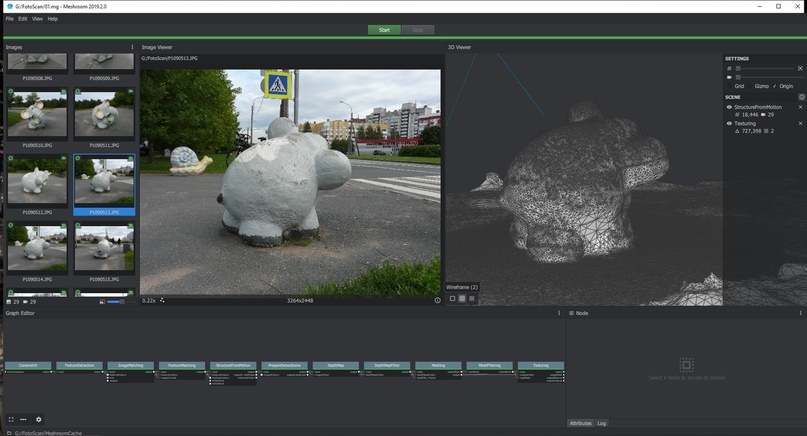Screen dimensions: 807x436
Task: Select the solid render mode icon
Action: tap(452, 299)
